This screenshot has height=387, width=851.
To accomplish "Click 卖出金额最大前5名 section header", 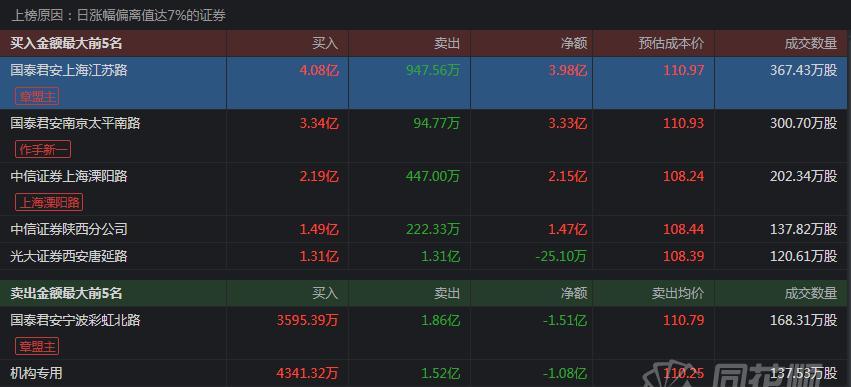I will coord(66,294).
